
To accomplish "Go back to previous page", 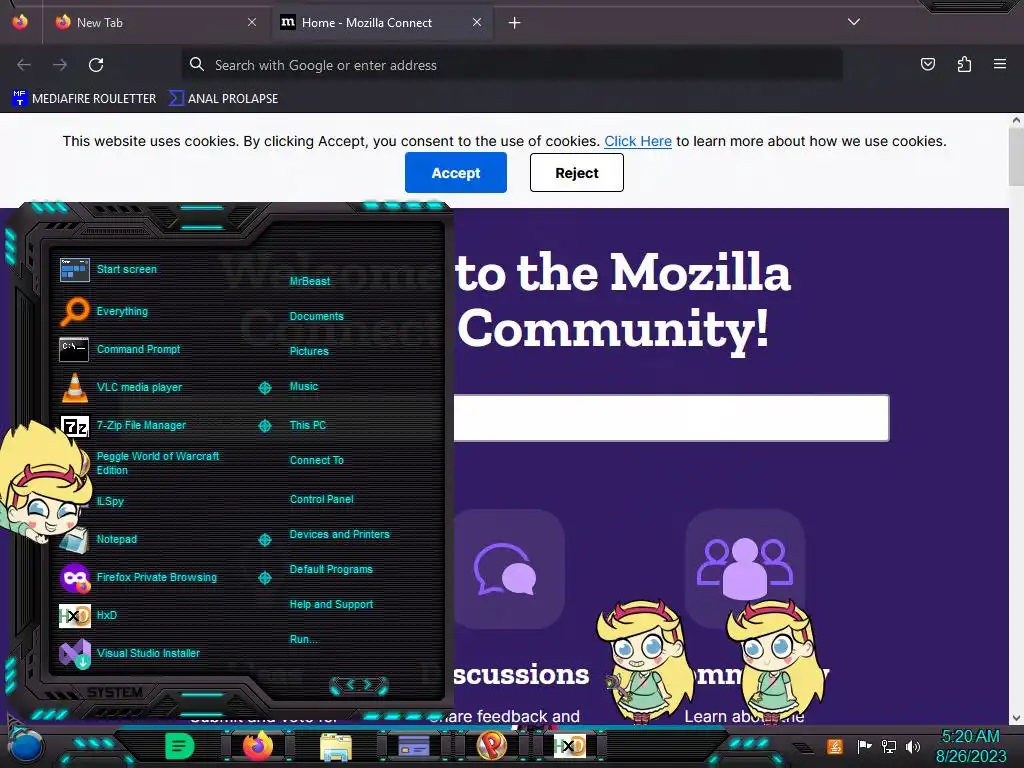I will coord(24,65).
